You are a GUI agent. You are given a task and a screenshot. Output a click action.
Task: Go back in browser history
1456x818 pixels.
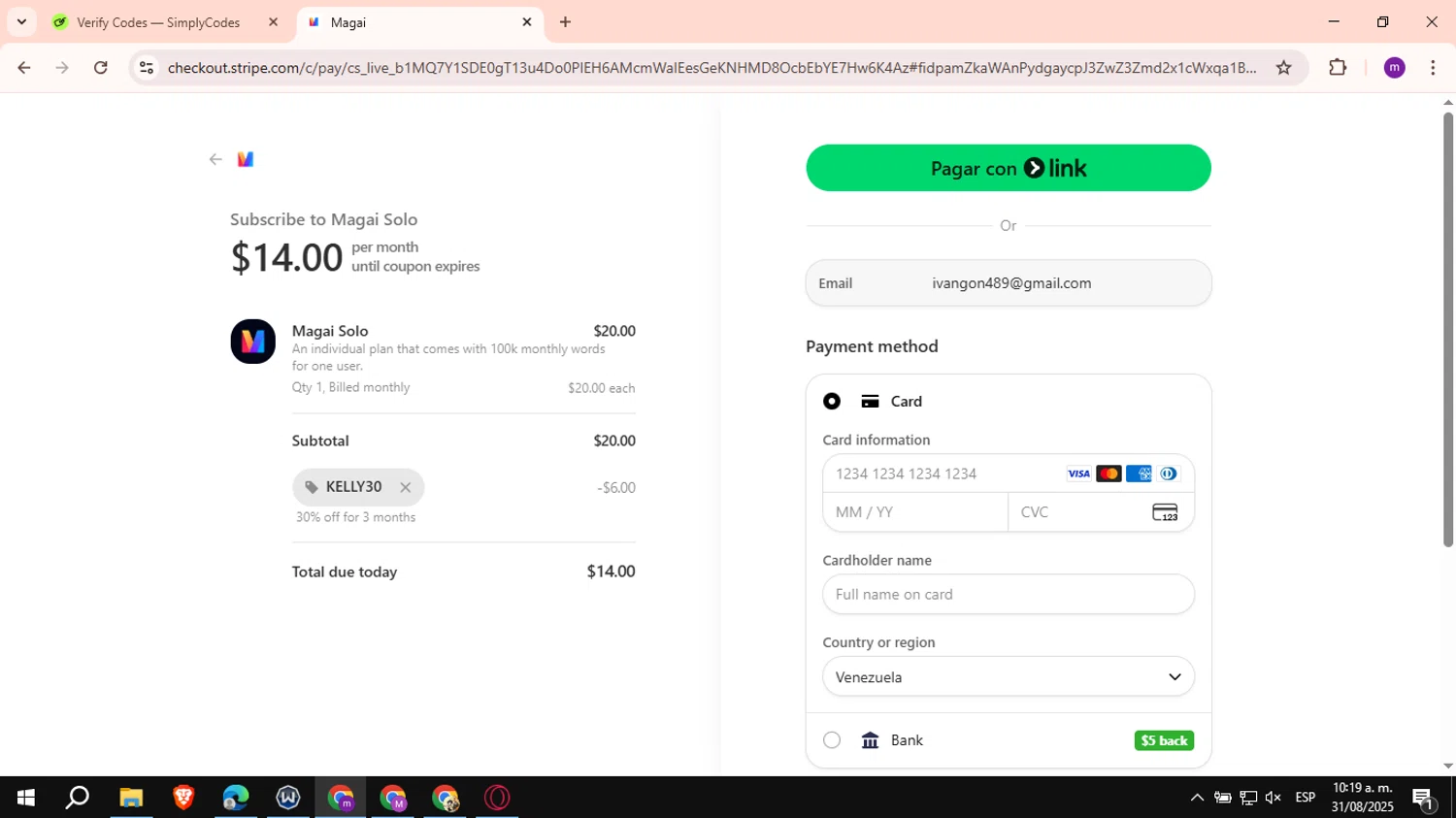(x=24, y=67)
